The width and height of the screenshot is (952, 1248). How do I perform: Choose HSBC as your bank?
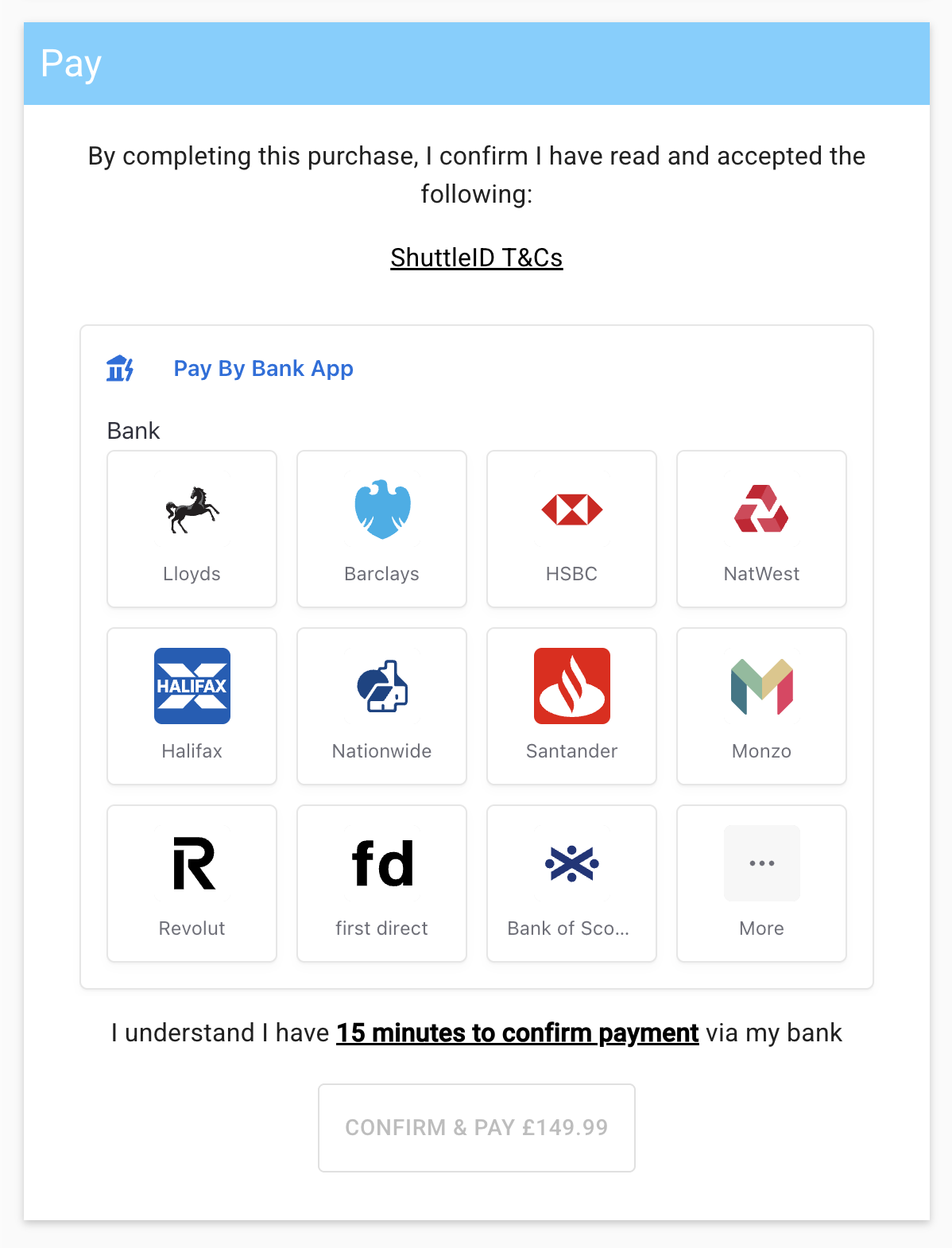(x=571, y=510)
